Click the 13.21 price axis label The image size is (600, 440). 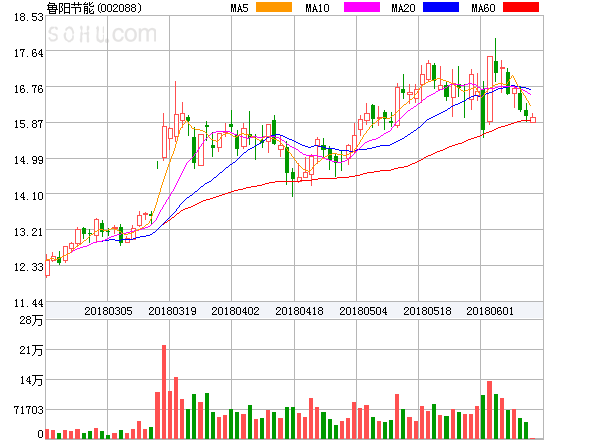tap(29, 232)
